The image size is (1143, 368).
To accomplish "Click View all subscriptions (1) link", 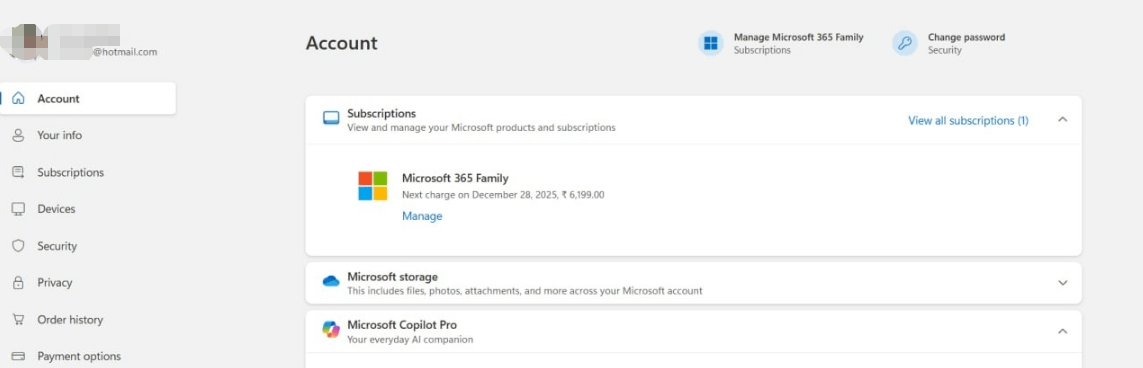I will click(968, 120).
